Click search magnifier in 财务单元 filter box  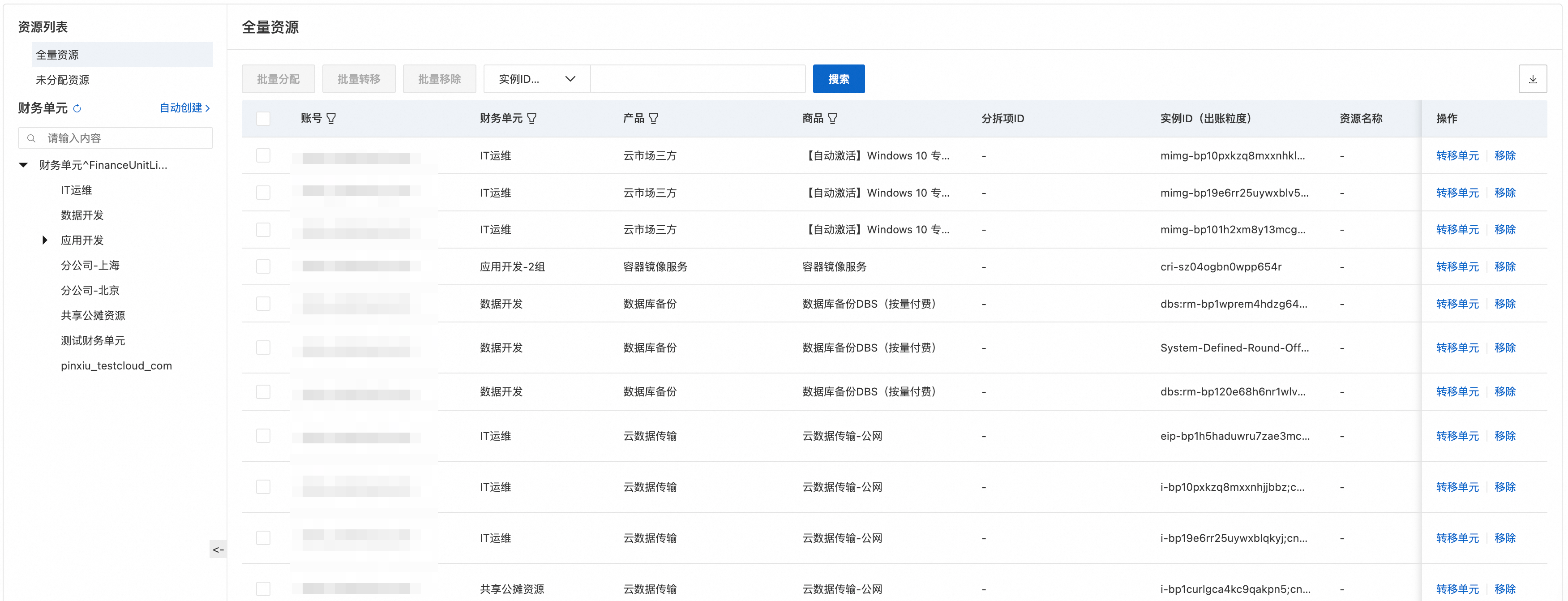pos(32,138)
